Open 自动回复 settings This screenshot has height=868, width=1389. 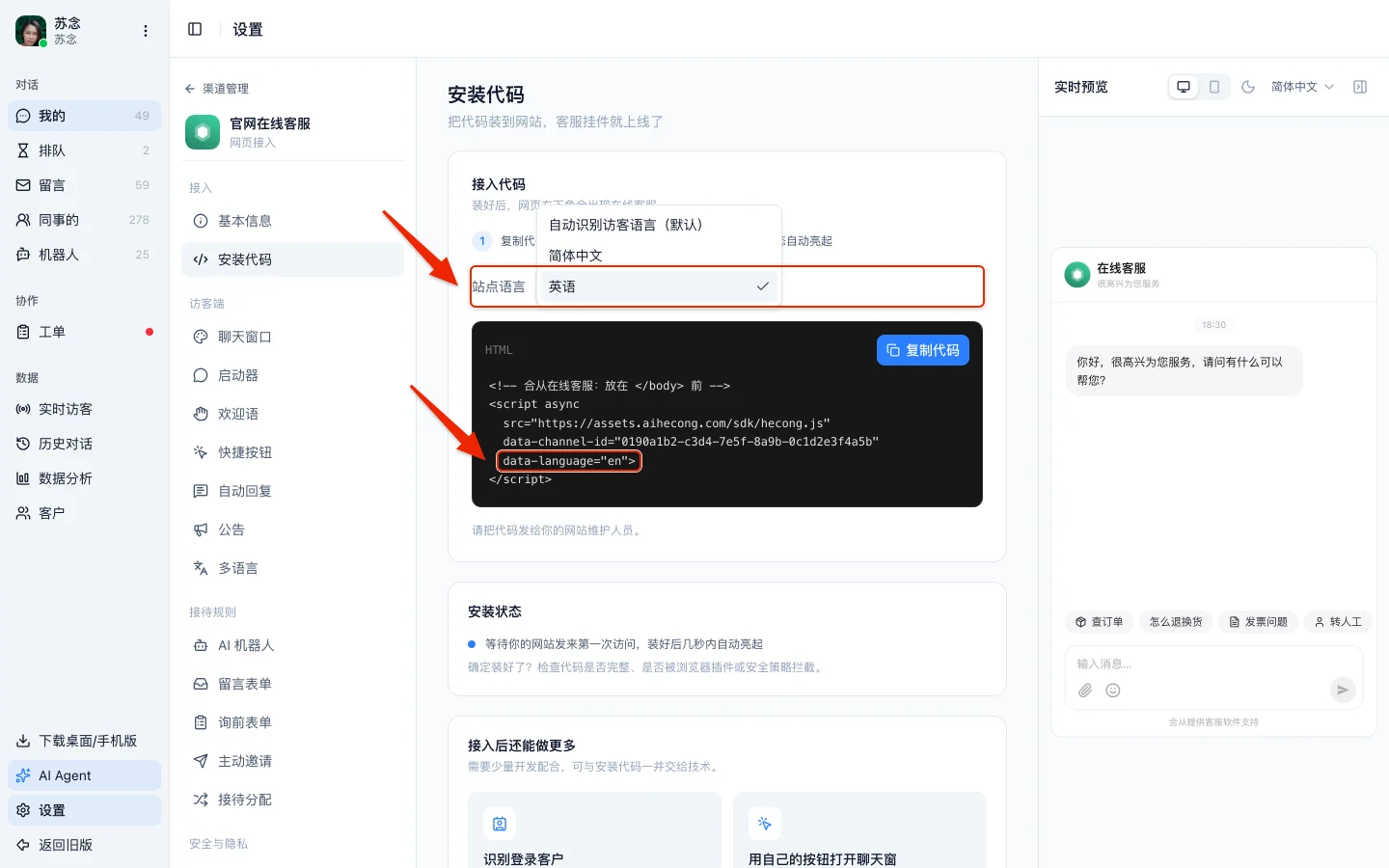pyautogui.click(x=292, y=491)
